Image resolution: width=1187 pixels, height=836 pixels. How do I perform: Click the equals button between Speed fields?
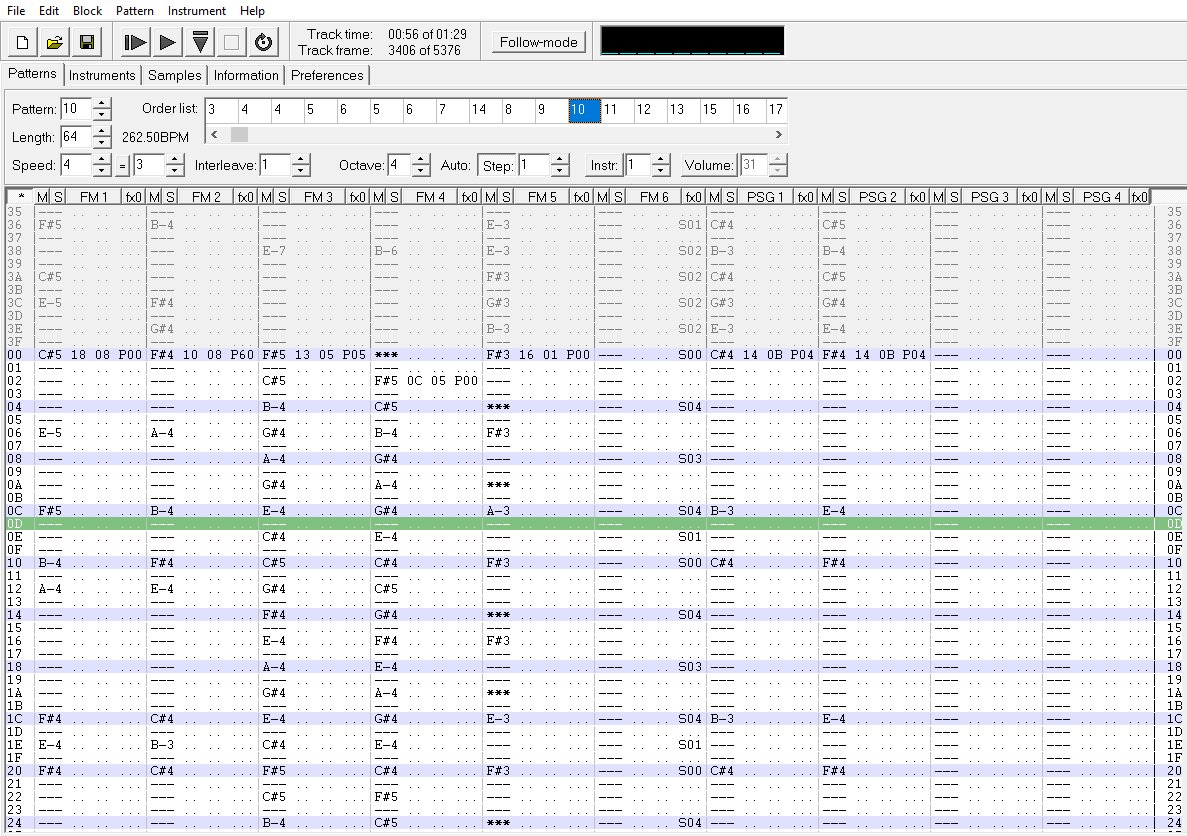tap(123, 166)
